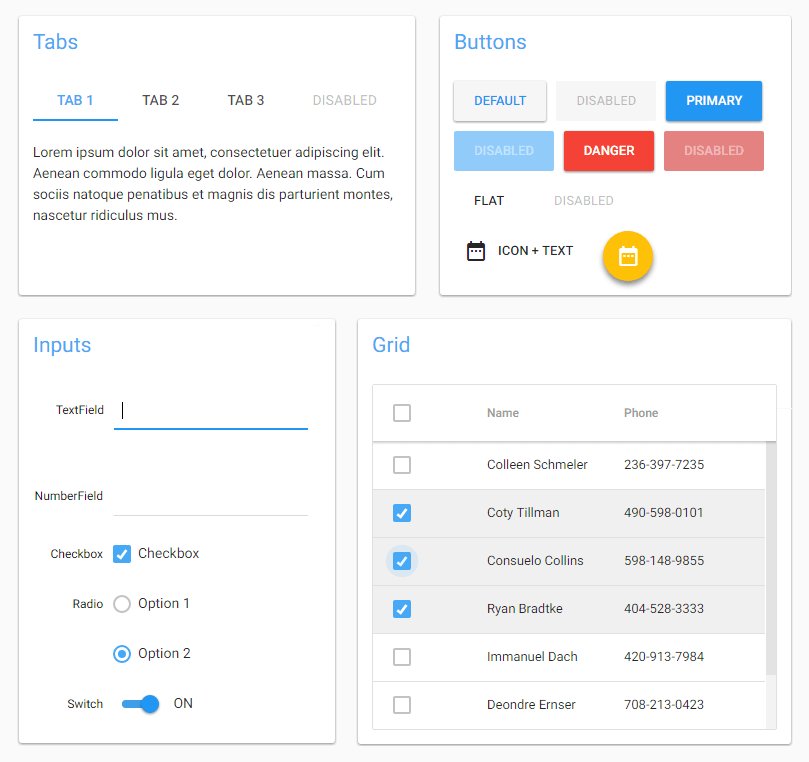Viewport: 809px width, 762px height.
Task: Click the Coty Tillman name cell
Action: click(x=523, y=513)
